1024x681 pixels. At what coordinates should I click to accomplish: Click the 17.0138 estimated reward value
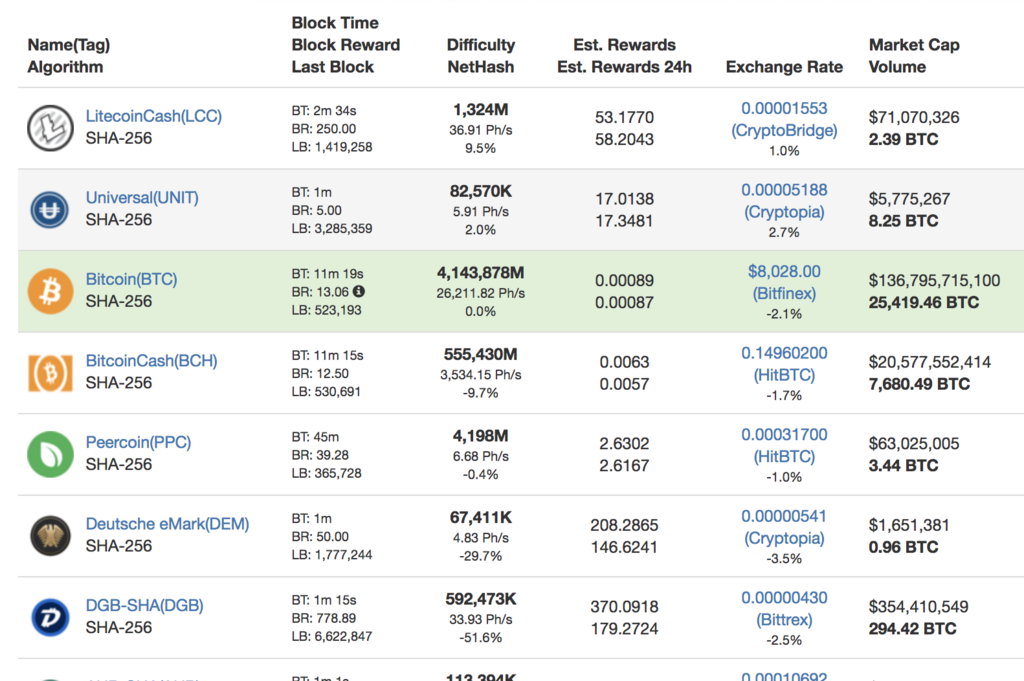tap(624, 199)
